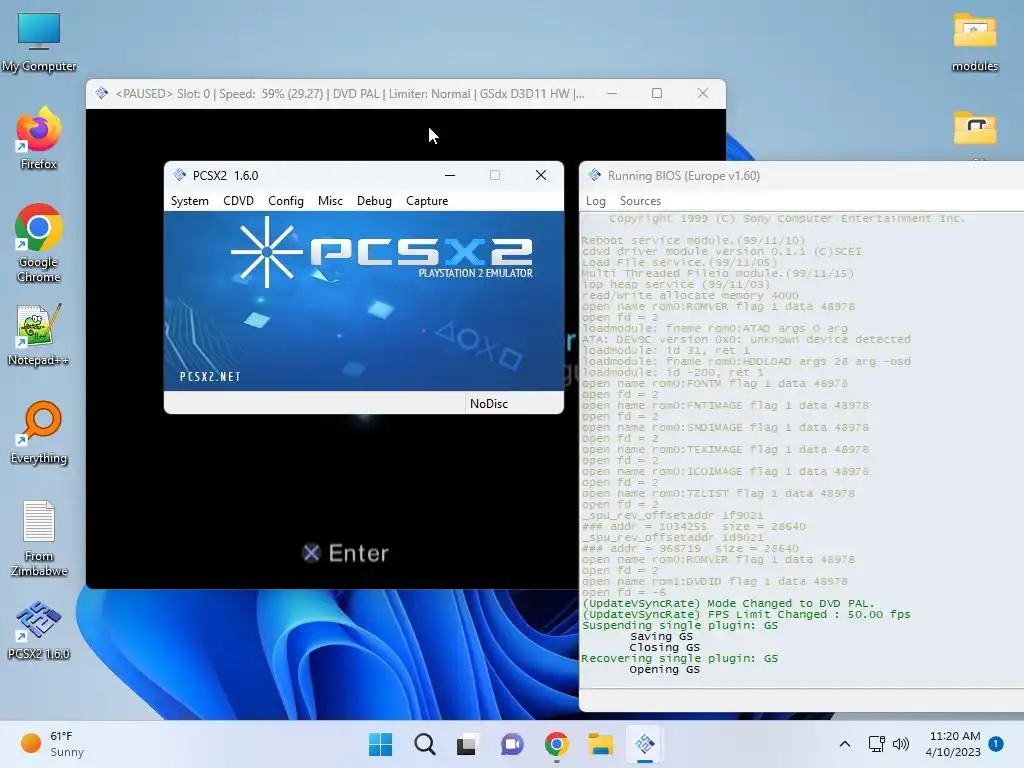1024x768 pixels.
Task: Close the paused game window
Action: coord(703,93)
